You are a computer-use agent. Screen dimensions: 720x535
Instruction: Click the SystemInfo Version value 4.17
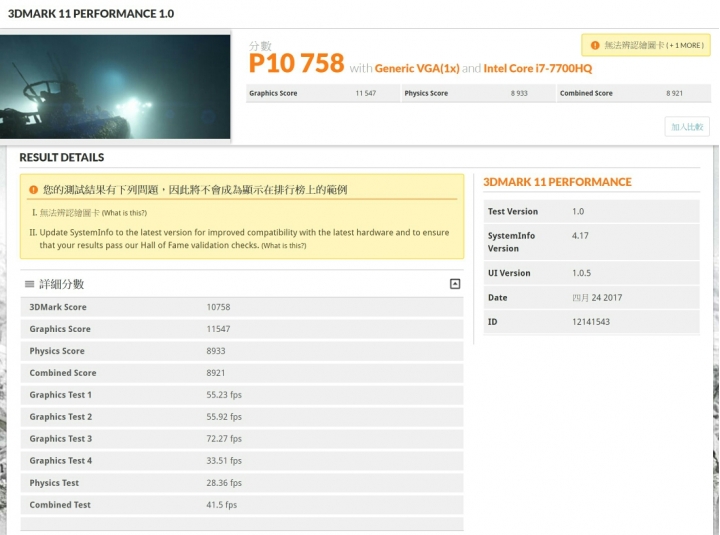point(580,236)
